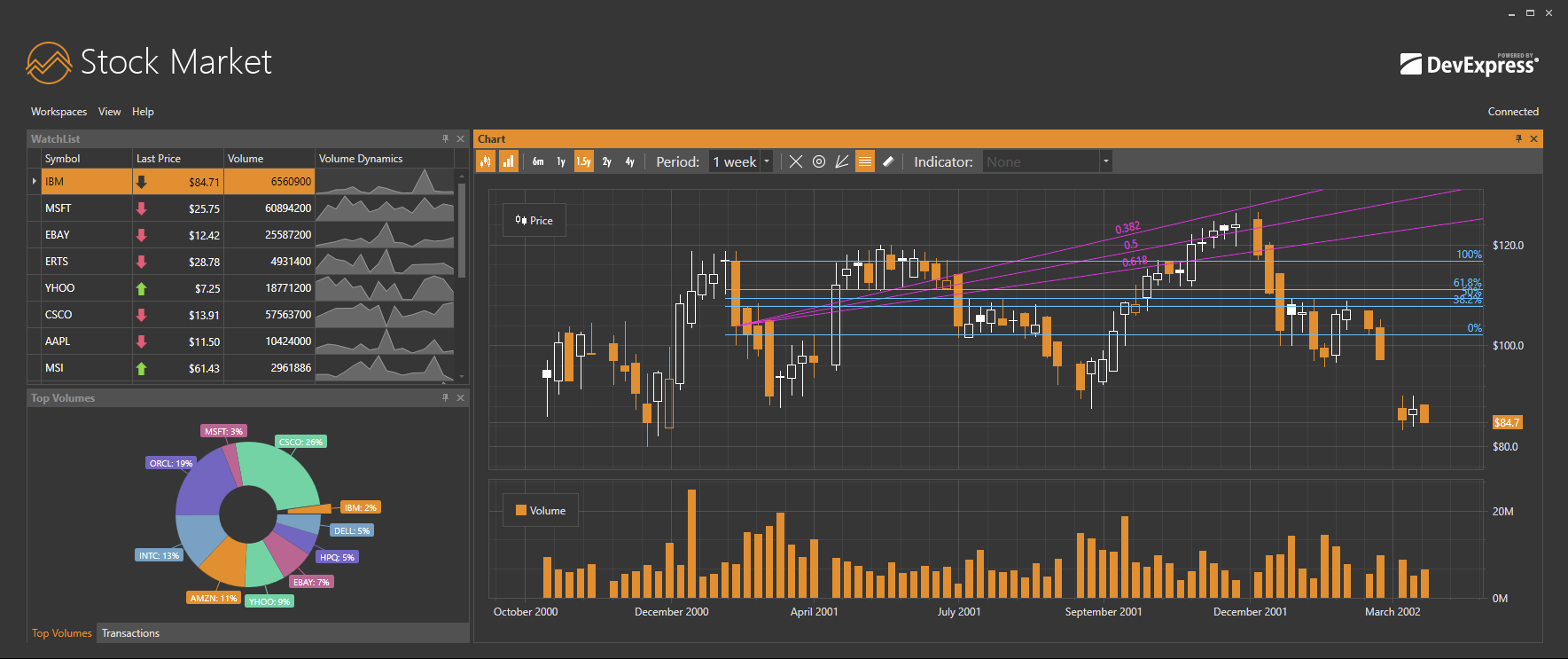Click IBM down arrow price indicator
The image size is (1568, 659).
point(141,182)
